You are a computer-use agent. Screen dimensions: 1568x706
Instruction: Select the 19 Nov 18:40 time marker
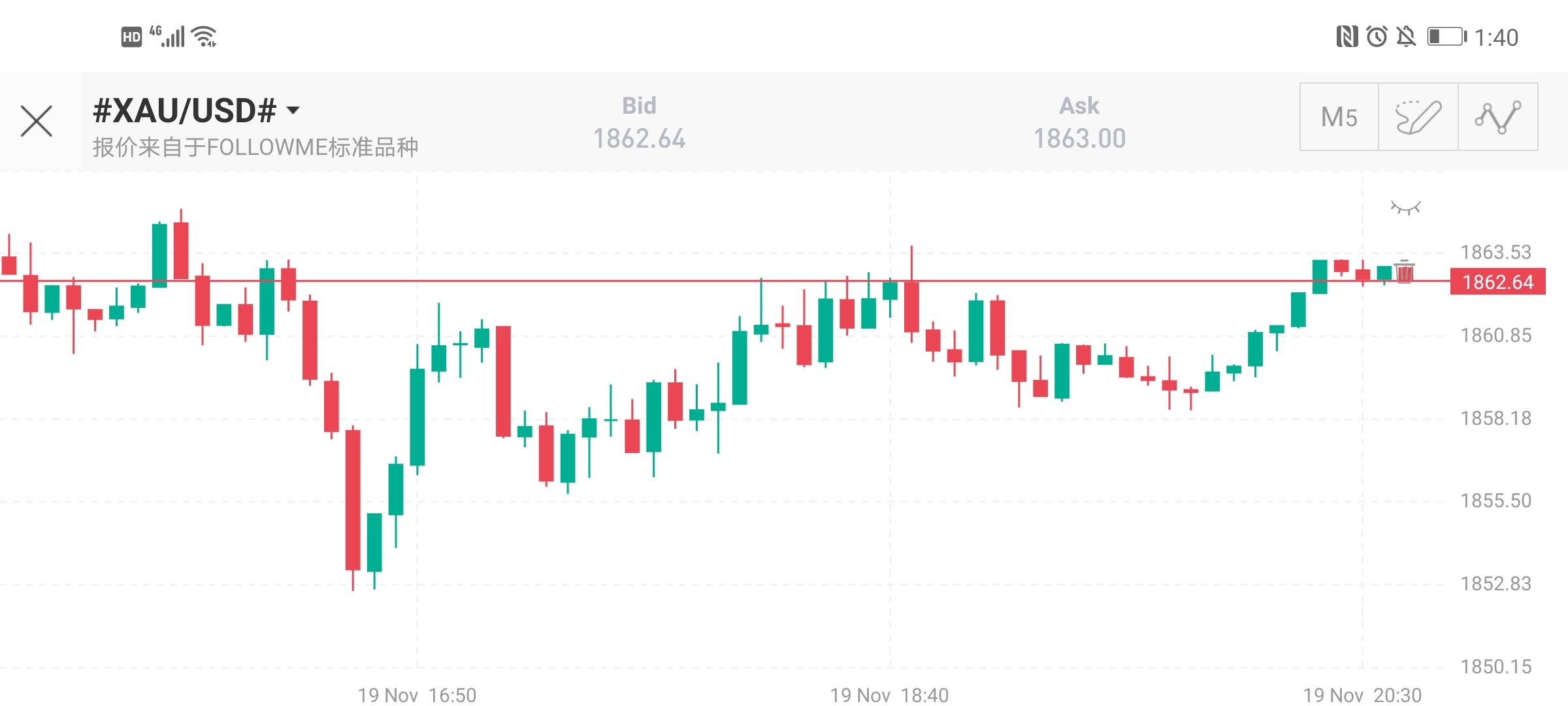tap(889, 694)
